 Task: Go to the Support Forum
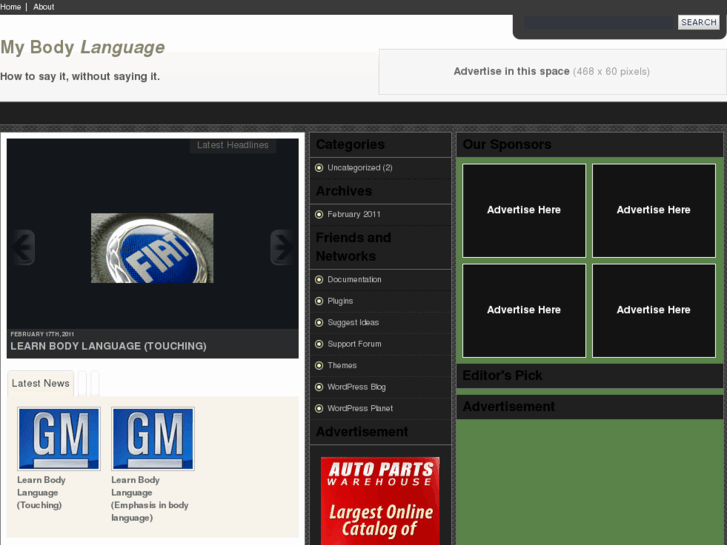[354, 344]
